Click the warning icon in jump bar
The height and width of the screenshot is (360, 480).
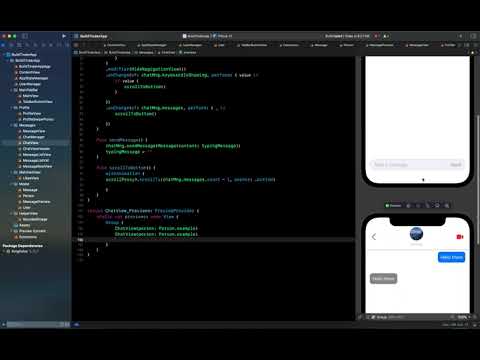[x=472, y=52]
